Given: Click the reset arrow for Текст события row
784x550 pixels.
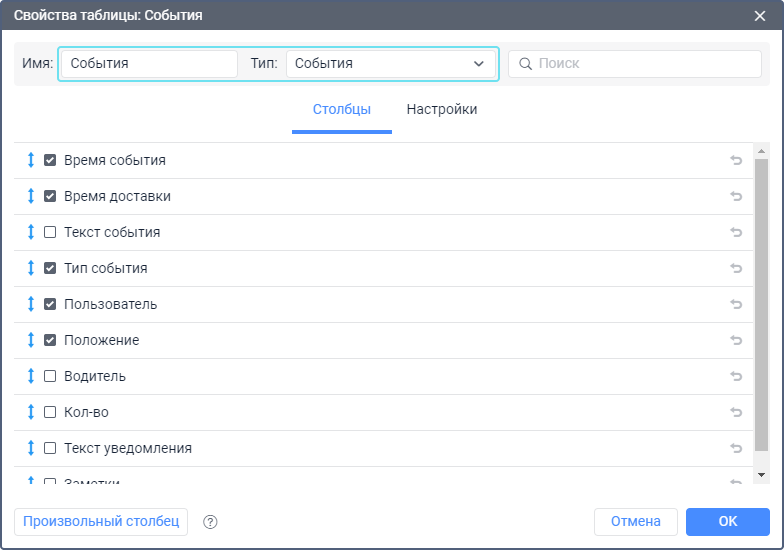Looking at the screenshot, I should [x=736, y=232].
